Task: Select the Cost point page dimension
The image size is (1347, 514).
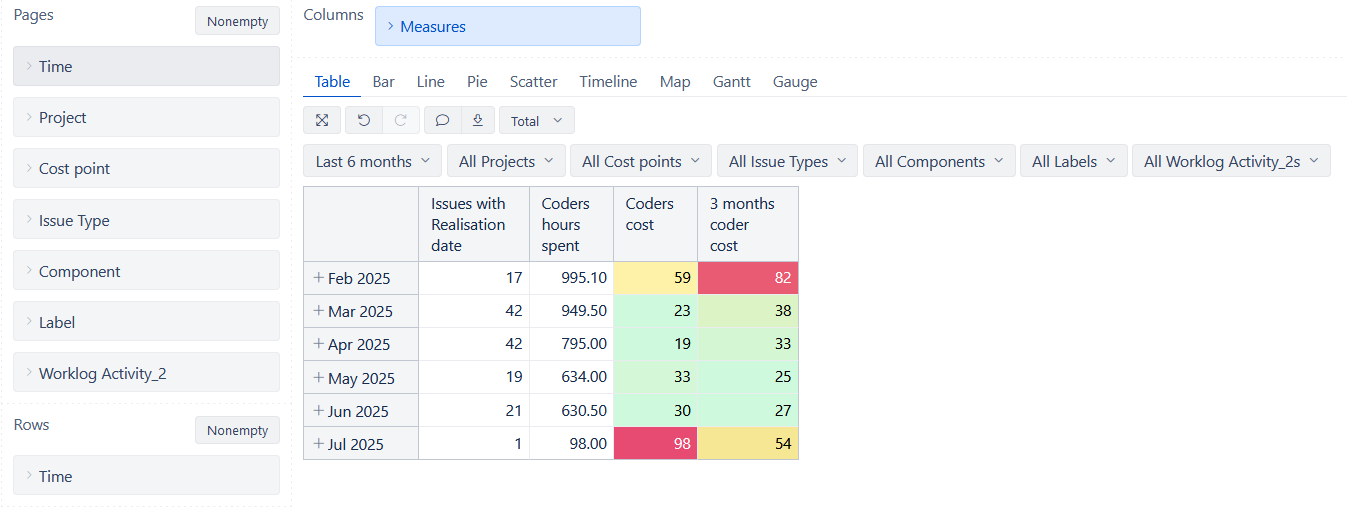Action: (x=146, y=168)
